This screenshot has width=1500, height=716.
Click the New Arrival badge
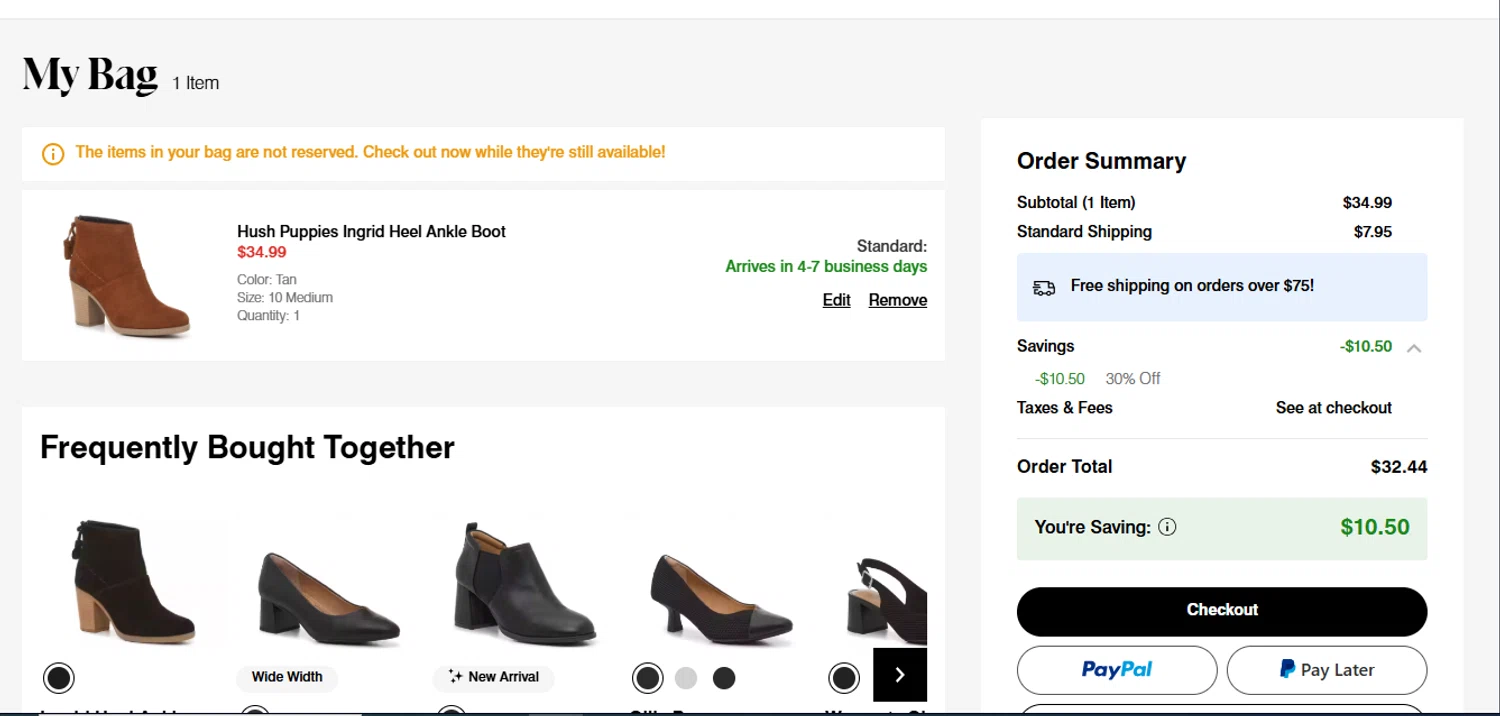pos(494,677)
